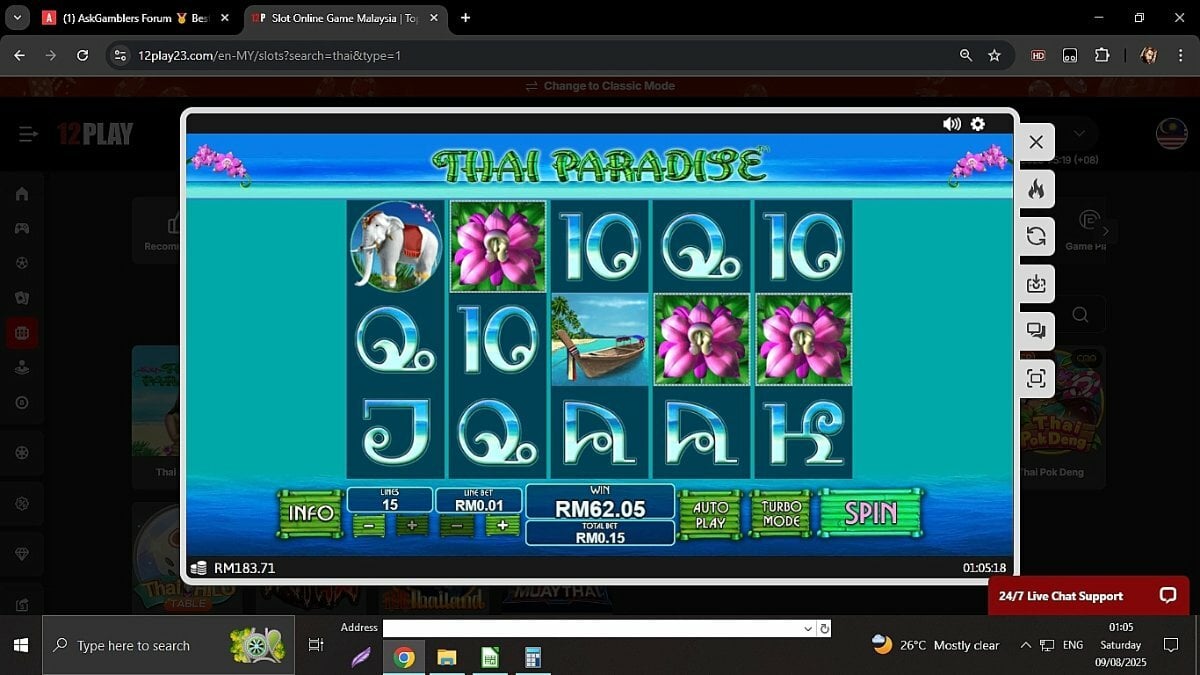Open the site information icon
Image resolution: width=1200 pixels, height=675 pixels.
click(120, 56)
